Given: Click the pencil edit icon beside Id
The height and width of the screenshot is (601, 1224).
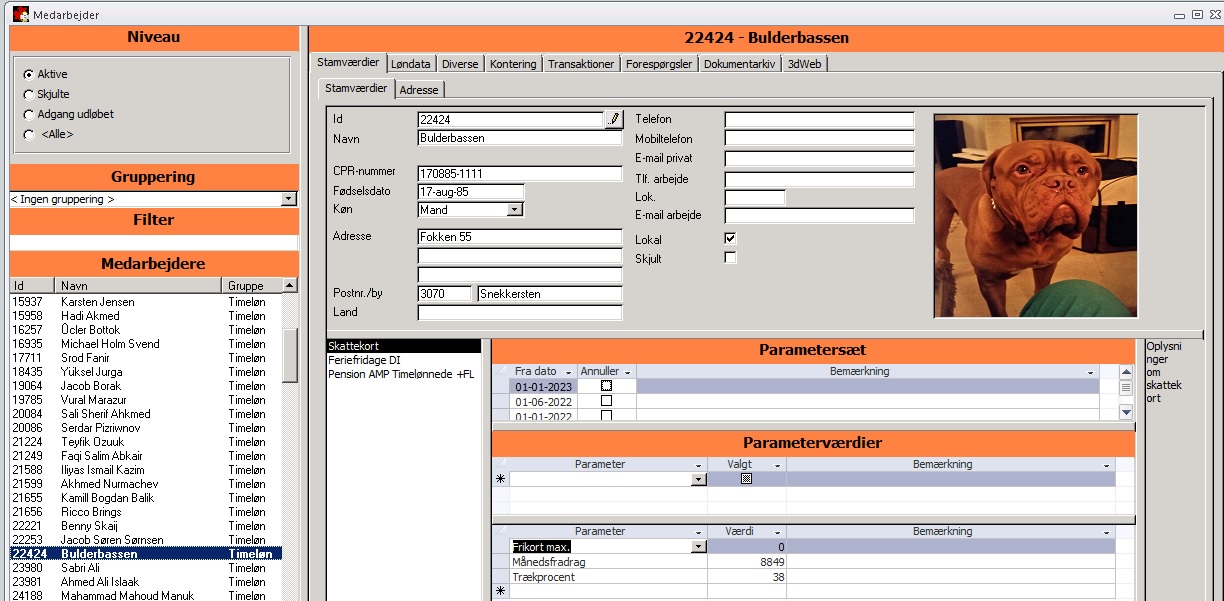Looking at the screenshot, I should (614, 119).
